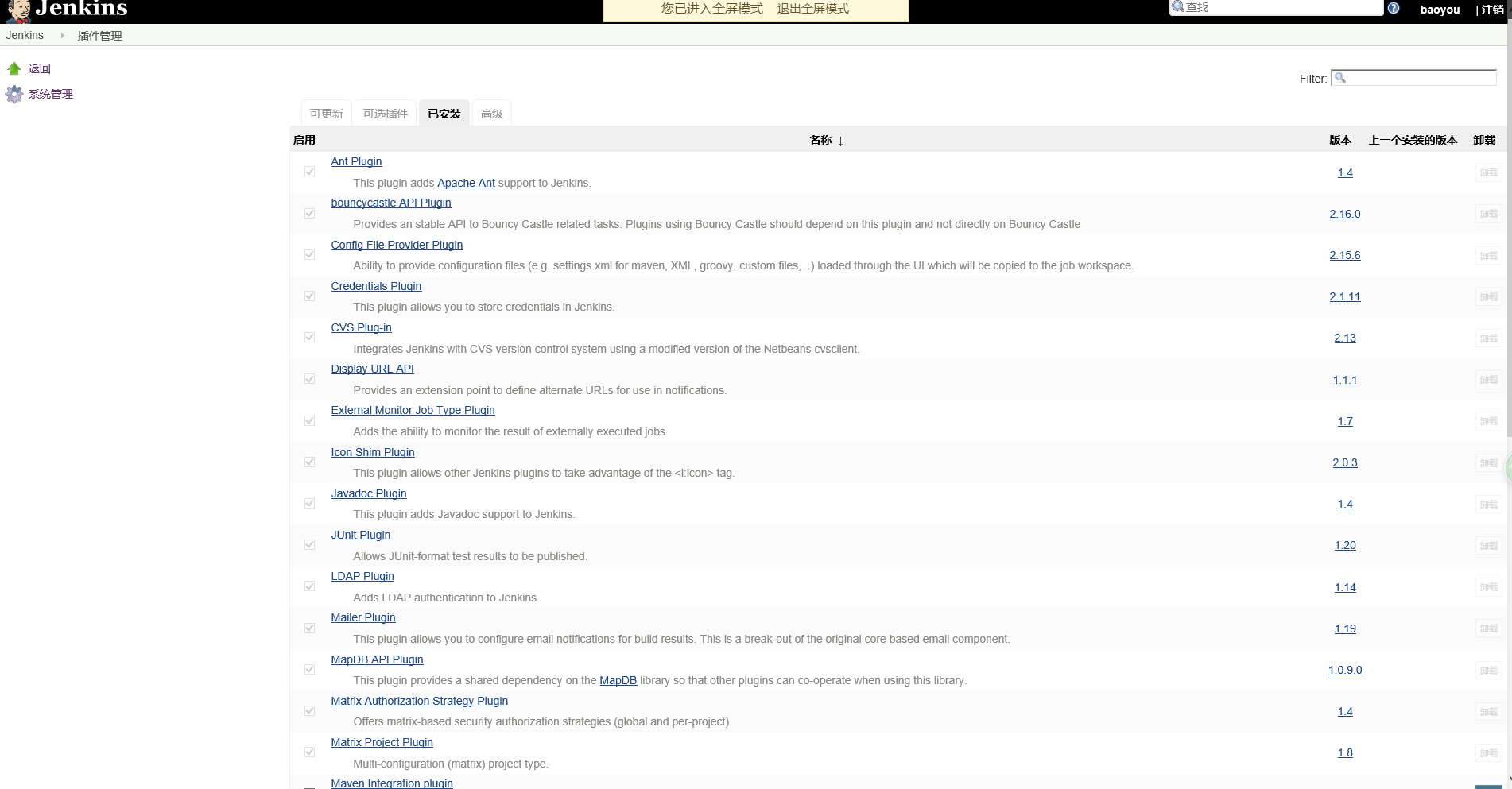This screenshot has width=1512, height=789.
Task: Click inside the Filter input field
Action: pyautogui.click(x=1414, y=78)
